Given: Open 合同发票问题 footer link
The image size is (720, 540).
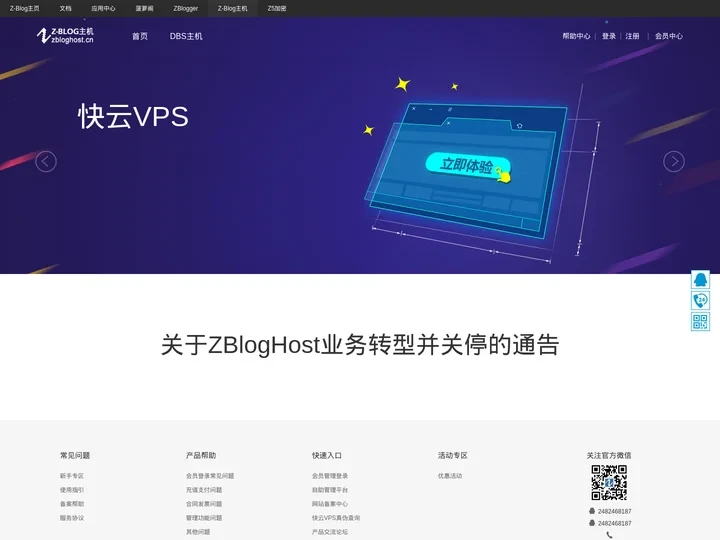Looking at the screenshot, I should [204, 504].
